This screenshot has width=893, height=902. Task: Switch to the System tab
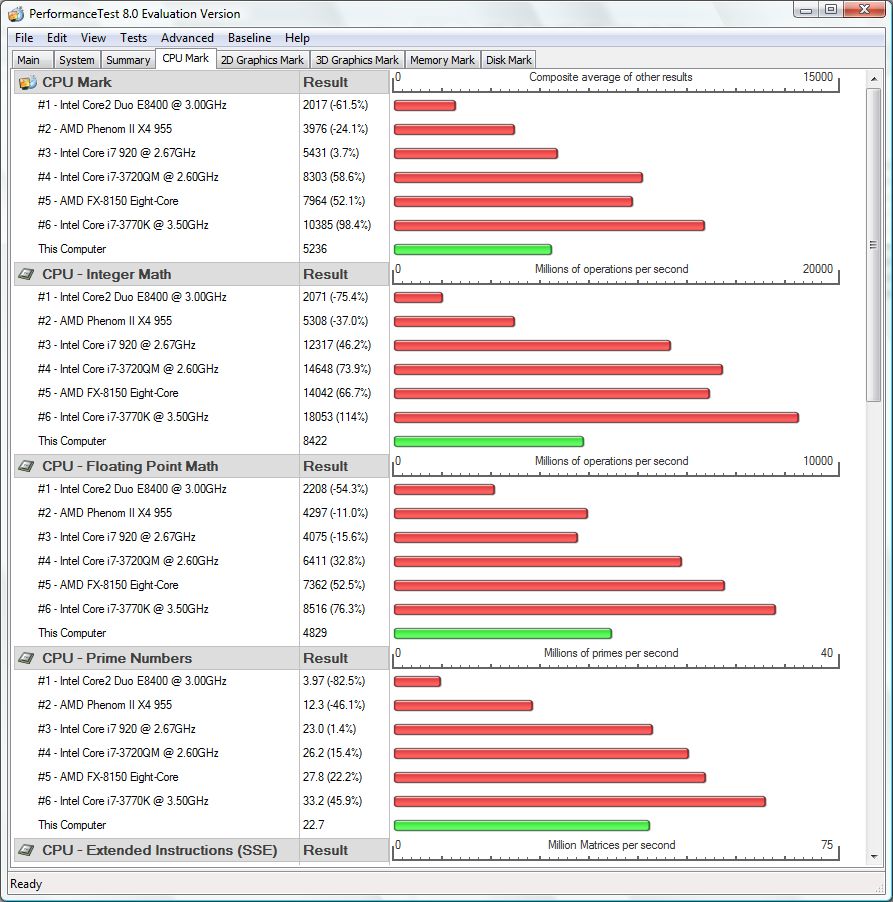[77, 60]
